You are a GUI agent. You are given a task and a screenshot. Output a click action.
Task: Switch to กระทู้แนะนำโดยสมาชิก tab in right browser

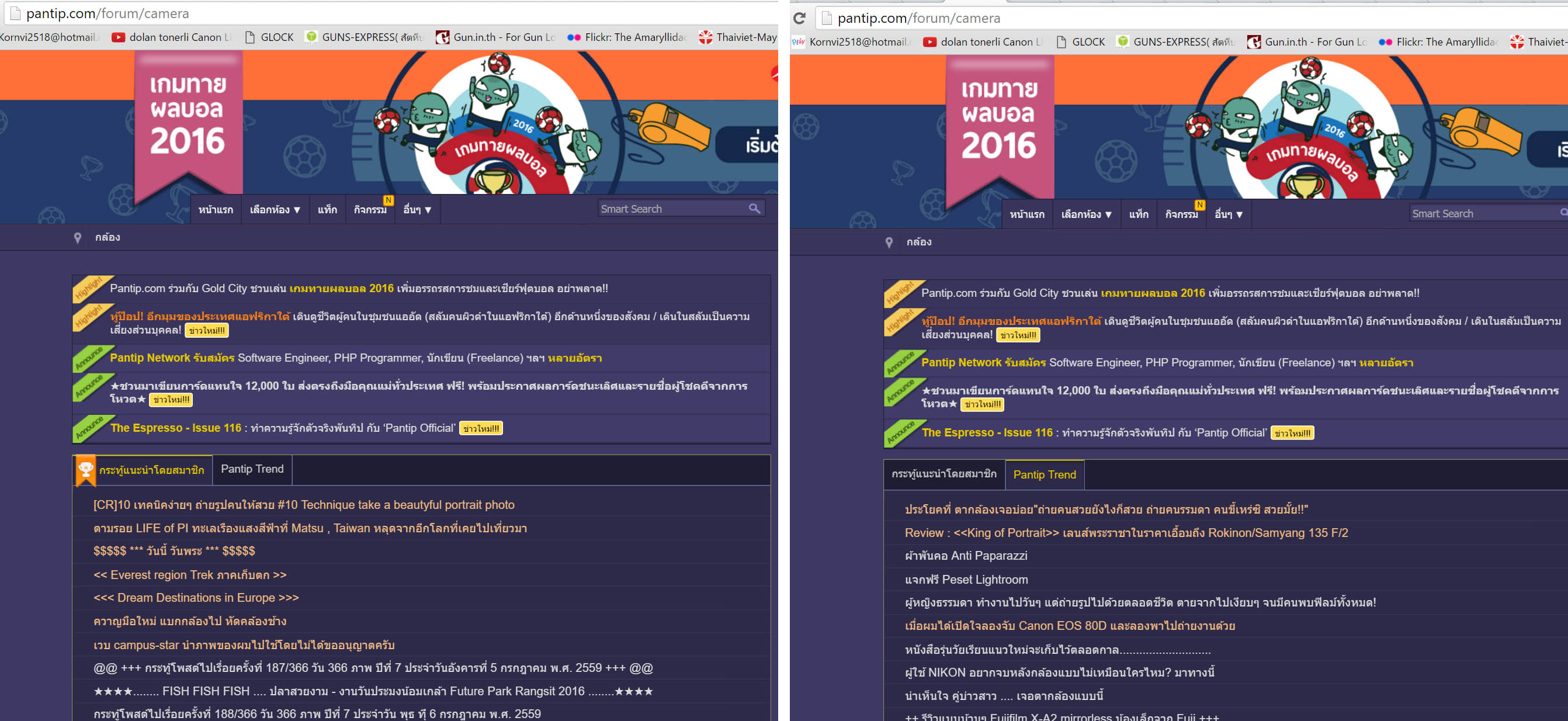pos(943,474)
